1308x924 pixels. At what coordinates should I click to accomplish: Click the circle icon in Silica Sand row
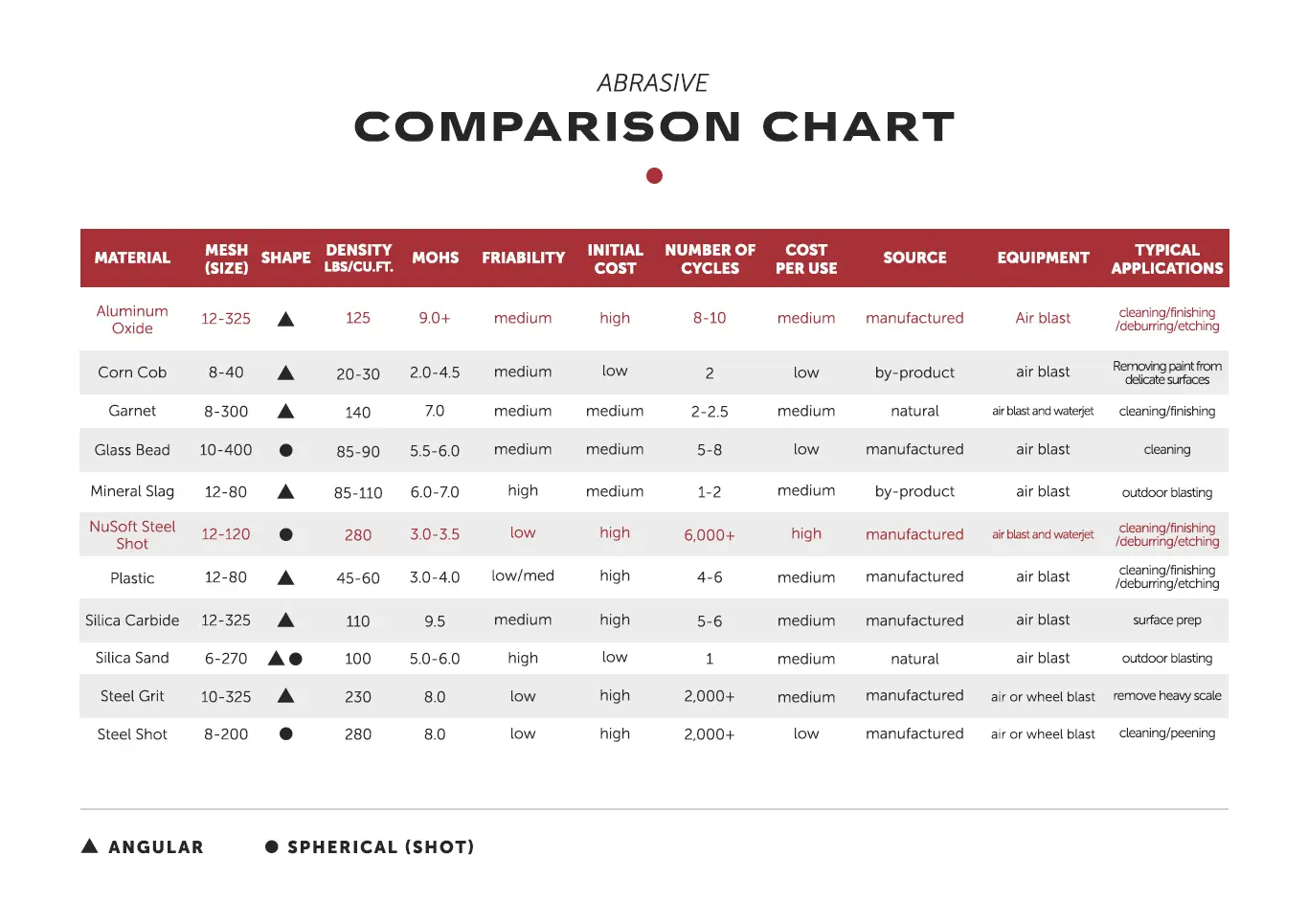(296, 659)
